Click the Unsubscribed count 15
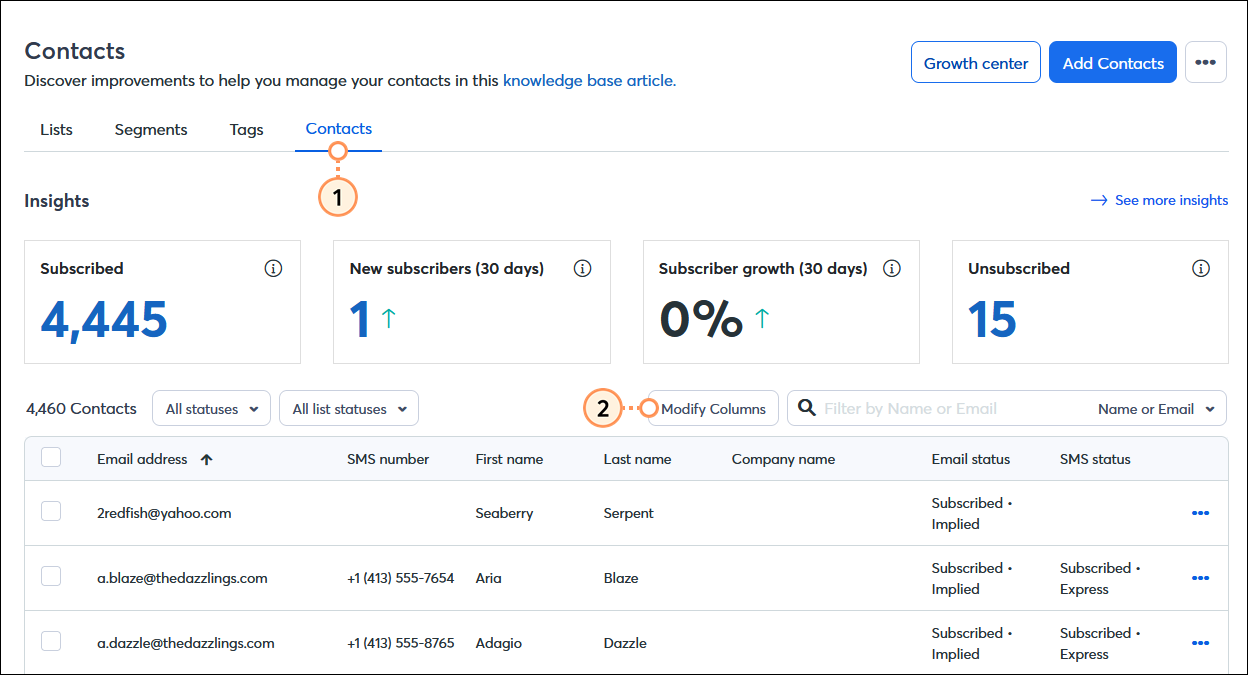1248x675 pixels. tap(992, 320)
